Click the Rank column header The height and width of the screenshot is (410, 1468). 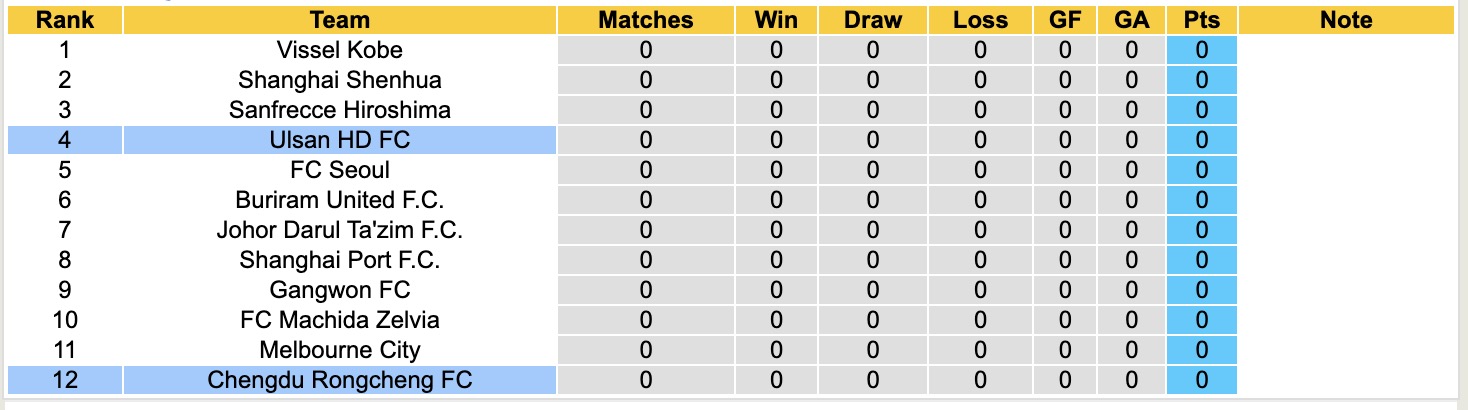tap(64, 20)
